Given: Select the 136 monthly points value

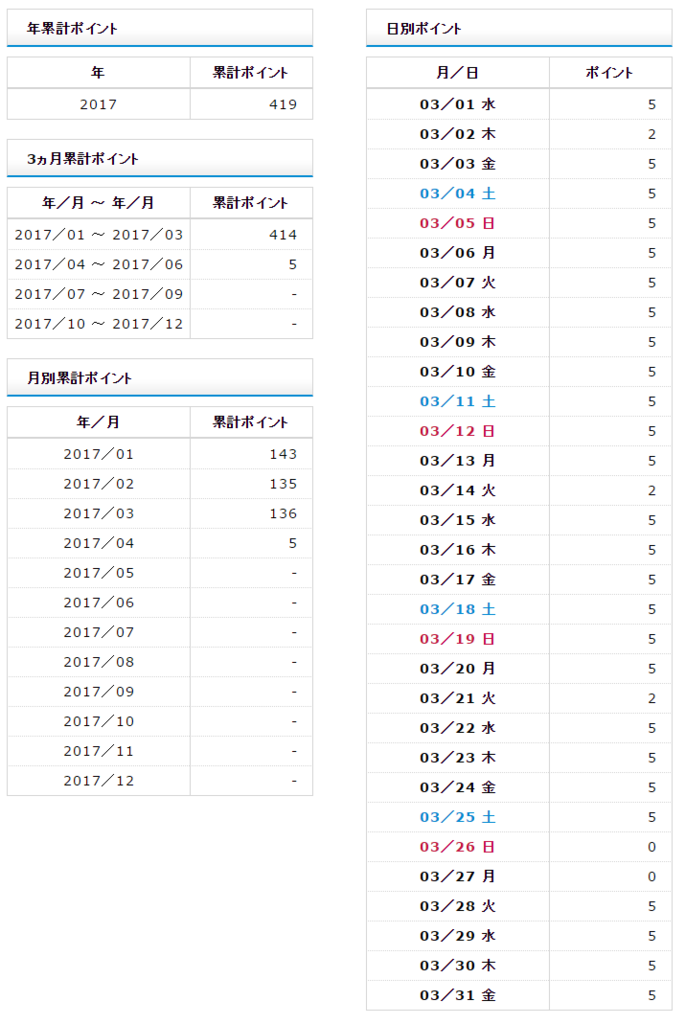Looking at the screenshot, I should coord(283,514).
